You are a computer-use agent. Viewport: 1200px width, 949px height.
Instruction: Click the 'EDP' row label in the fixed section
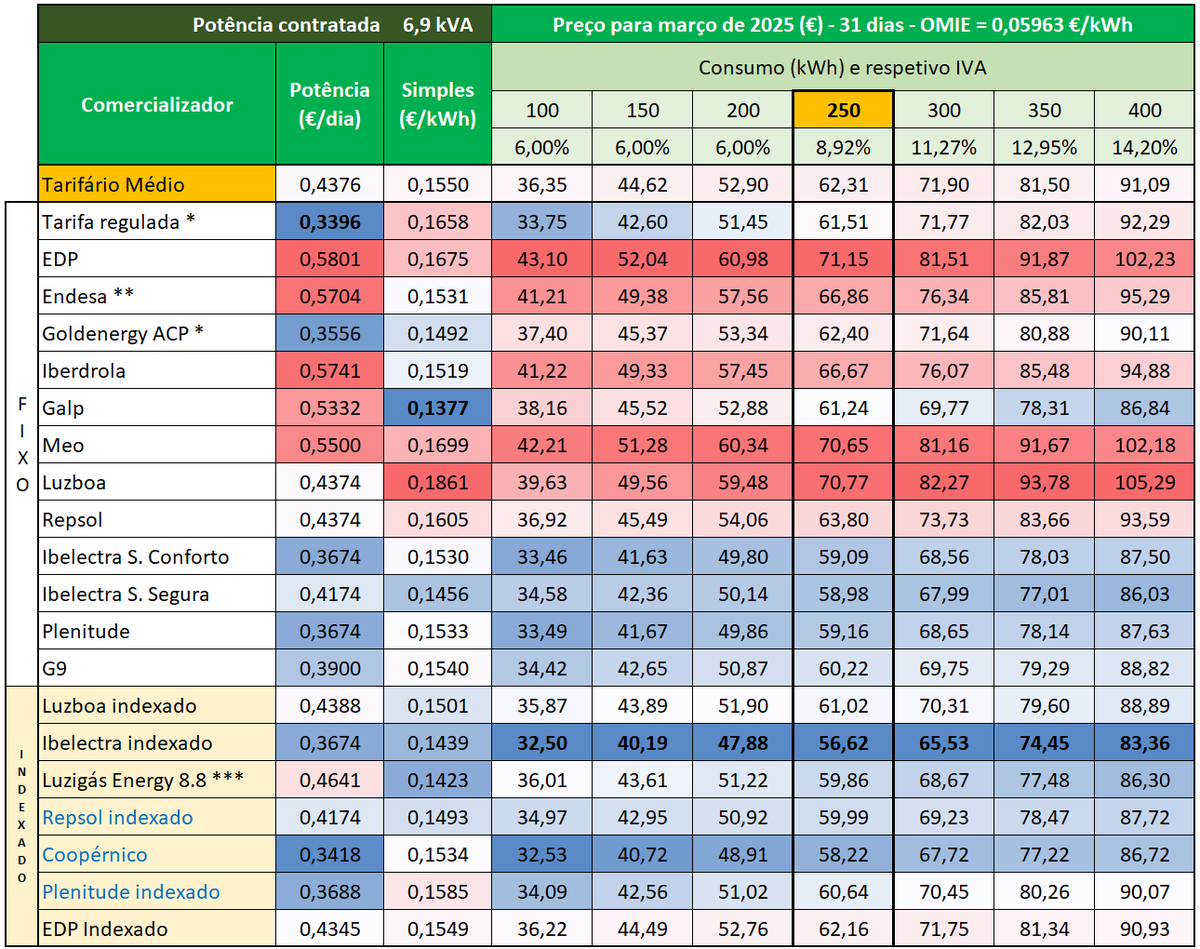(157, 258)
